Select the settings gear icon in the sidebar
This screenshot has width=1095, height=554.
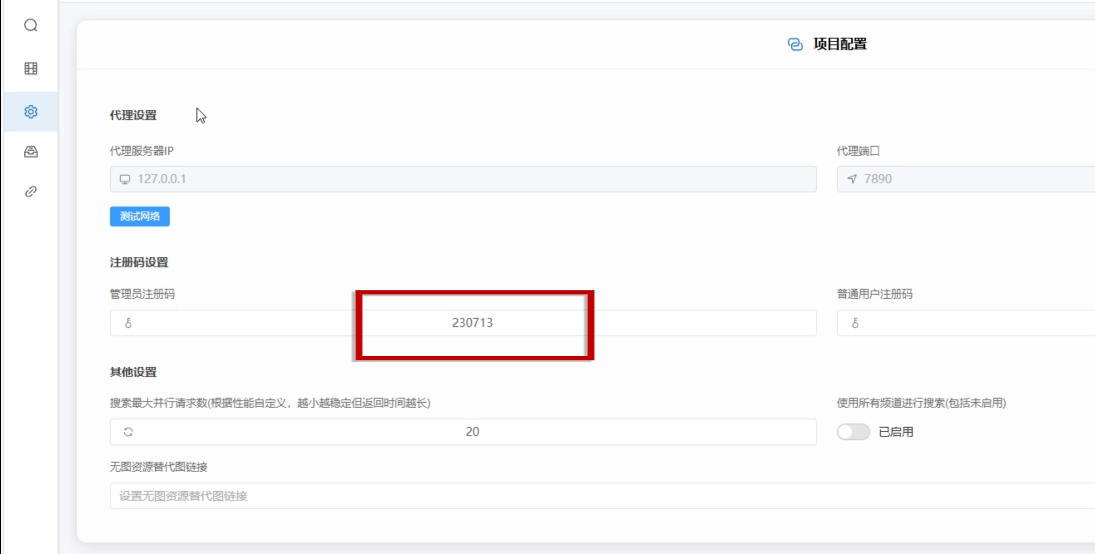point(30,112)
